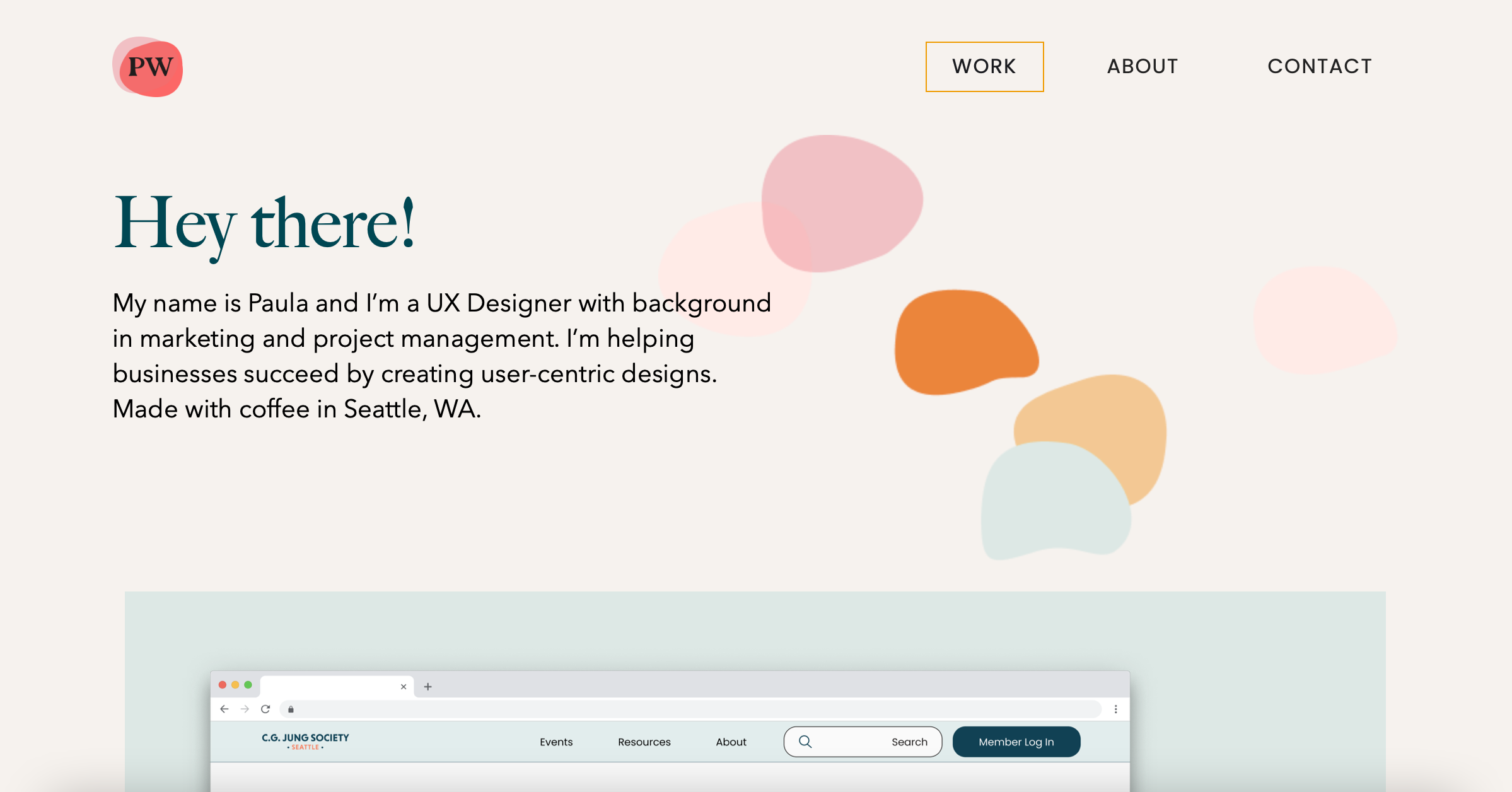Click the Member Log In button
Screen dimensions: 1512x792
coord(1016,742)
